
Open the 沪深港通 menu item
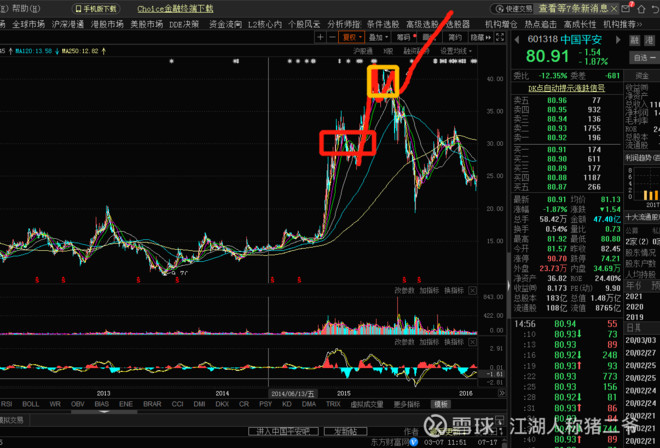click(x=68, y=24)
